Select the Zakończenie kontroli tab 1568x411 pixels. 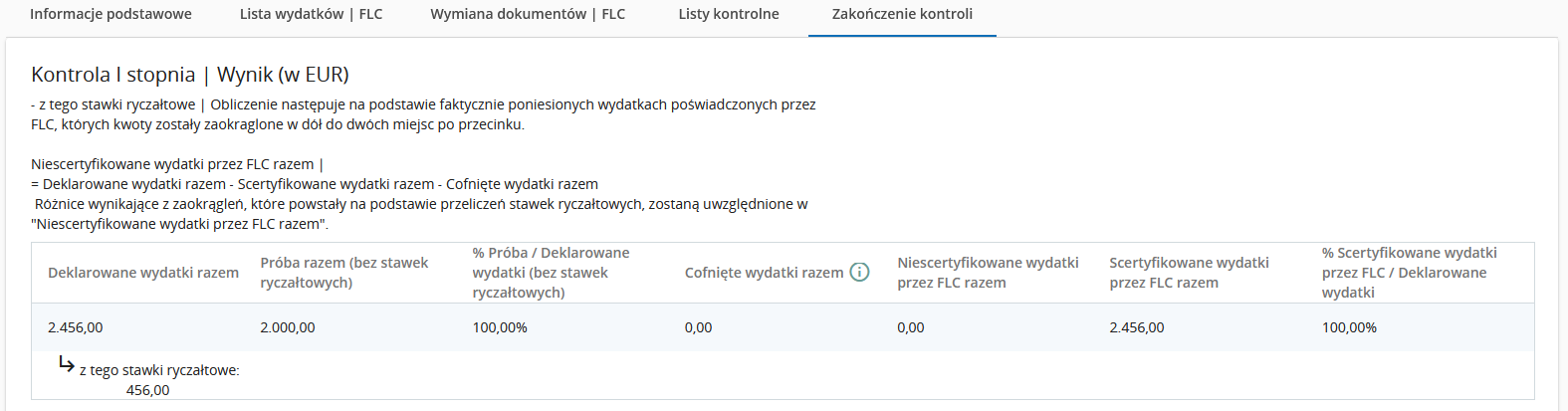[902, 14]
